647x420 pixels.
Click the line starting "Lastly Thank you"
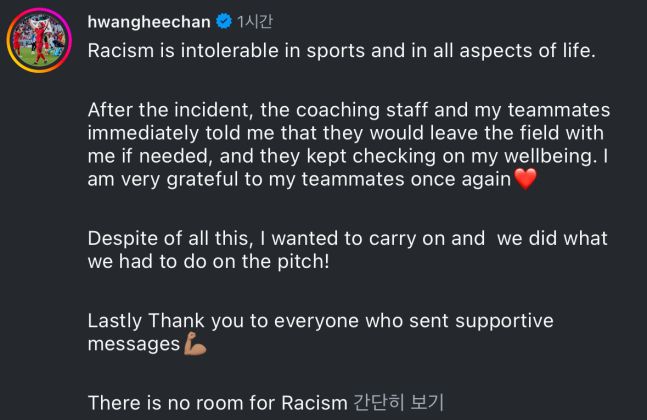click(x=320, y=322)
